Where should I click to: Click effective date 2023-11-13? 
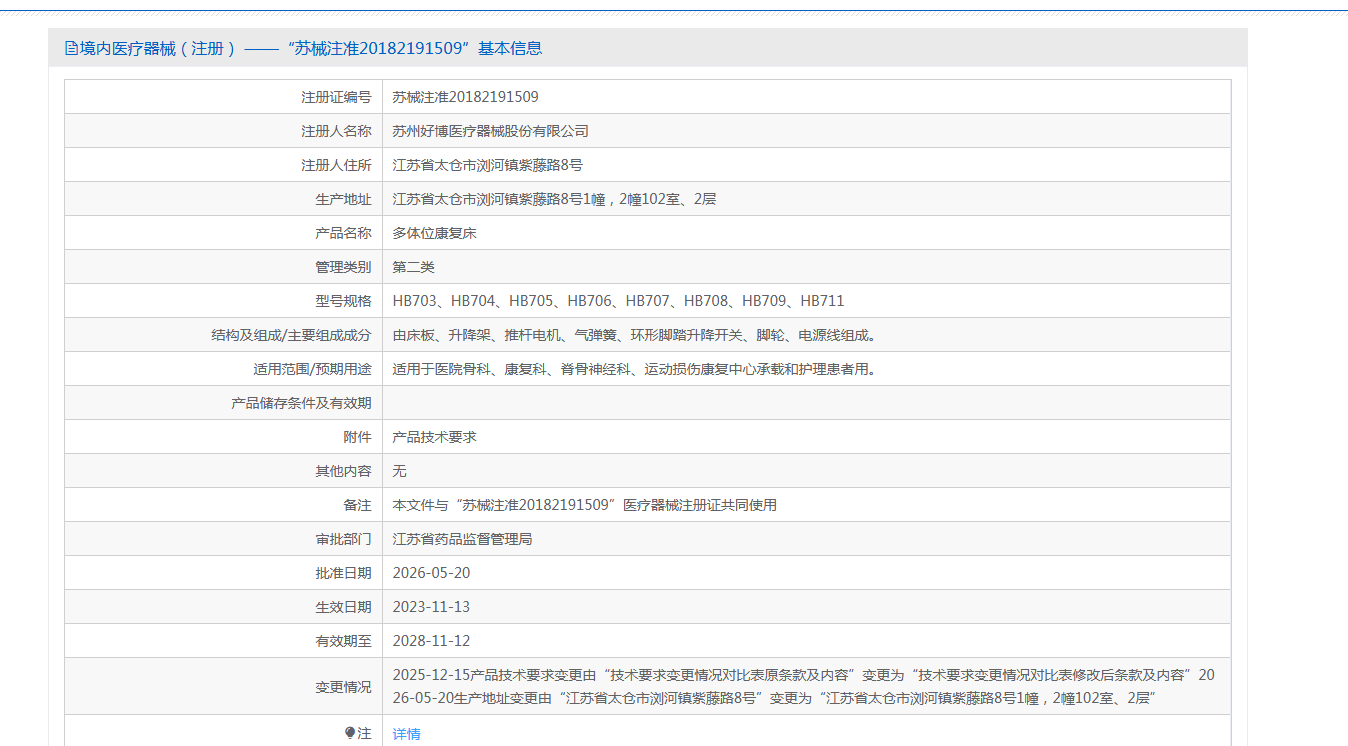(x=432, y=607)
